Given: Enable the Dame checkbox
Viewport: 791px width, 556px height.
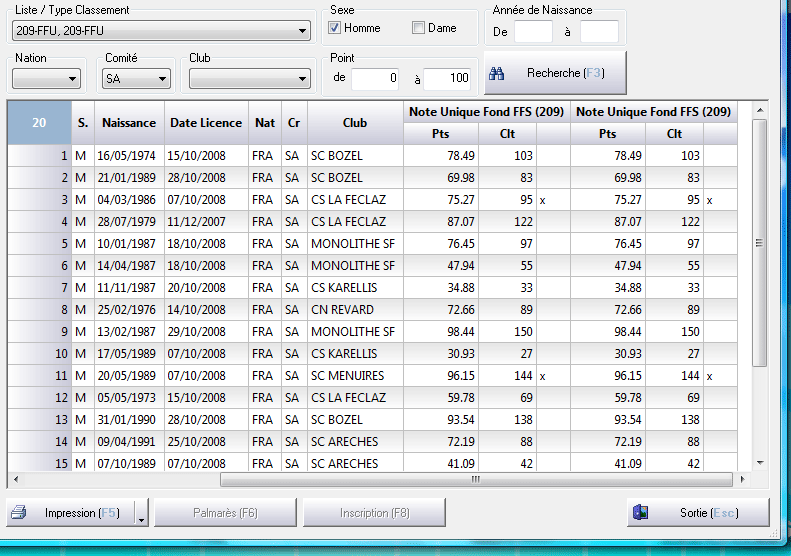Looking at the screenshot, I should click(419, 28).
